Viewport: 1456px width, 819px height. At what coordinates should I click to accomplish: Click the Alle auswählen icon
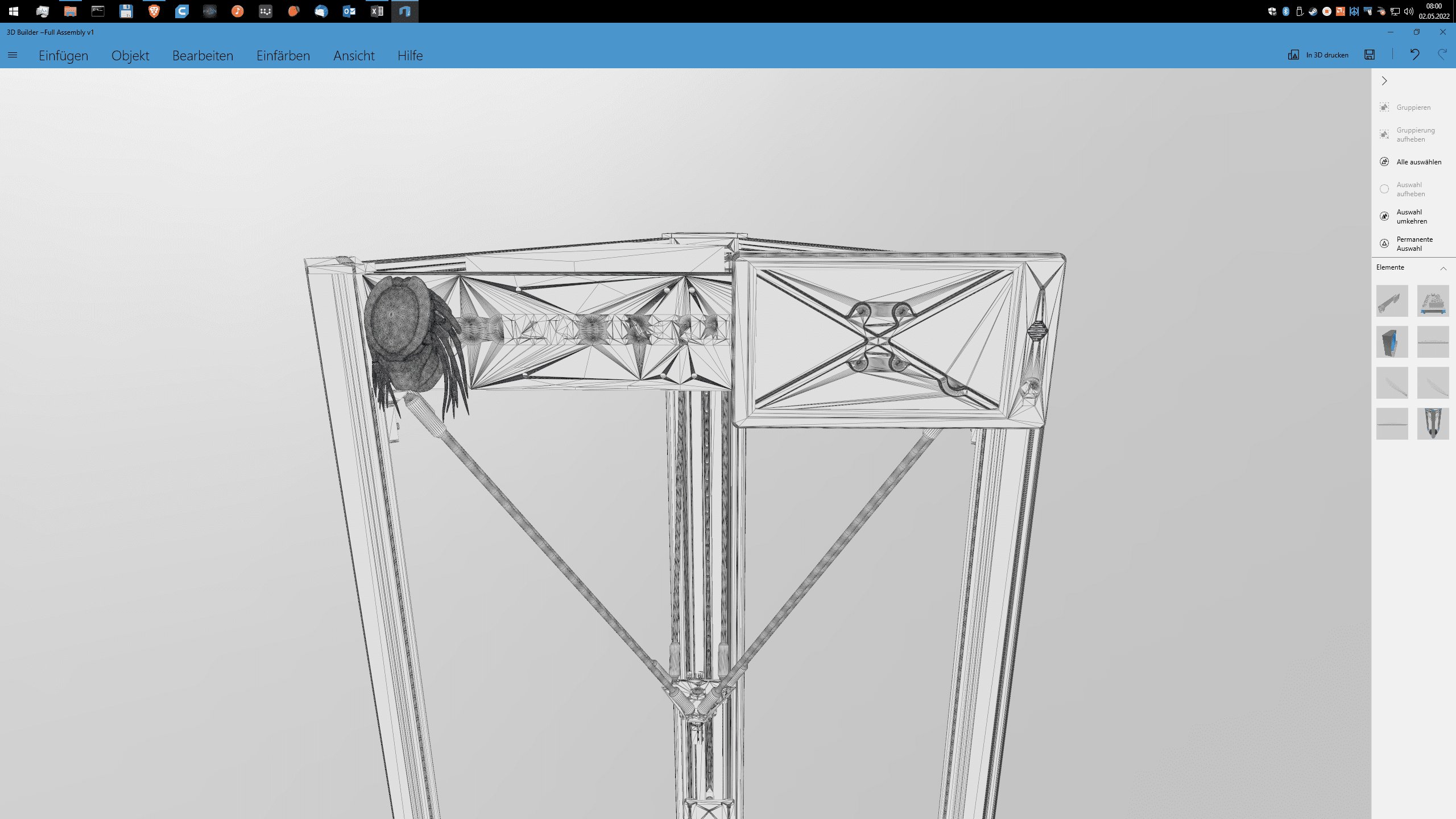pos(1384,162)
